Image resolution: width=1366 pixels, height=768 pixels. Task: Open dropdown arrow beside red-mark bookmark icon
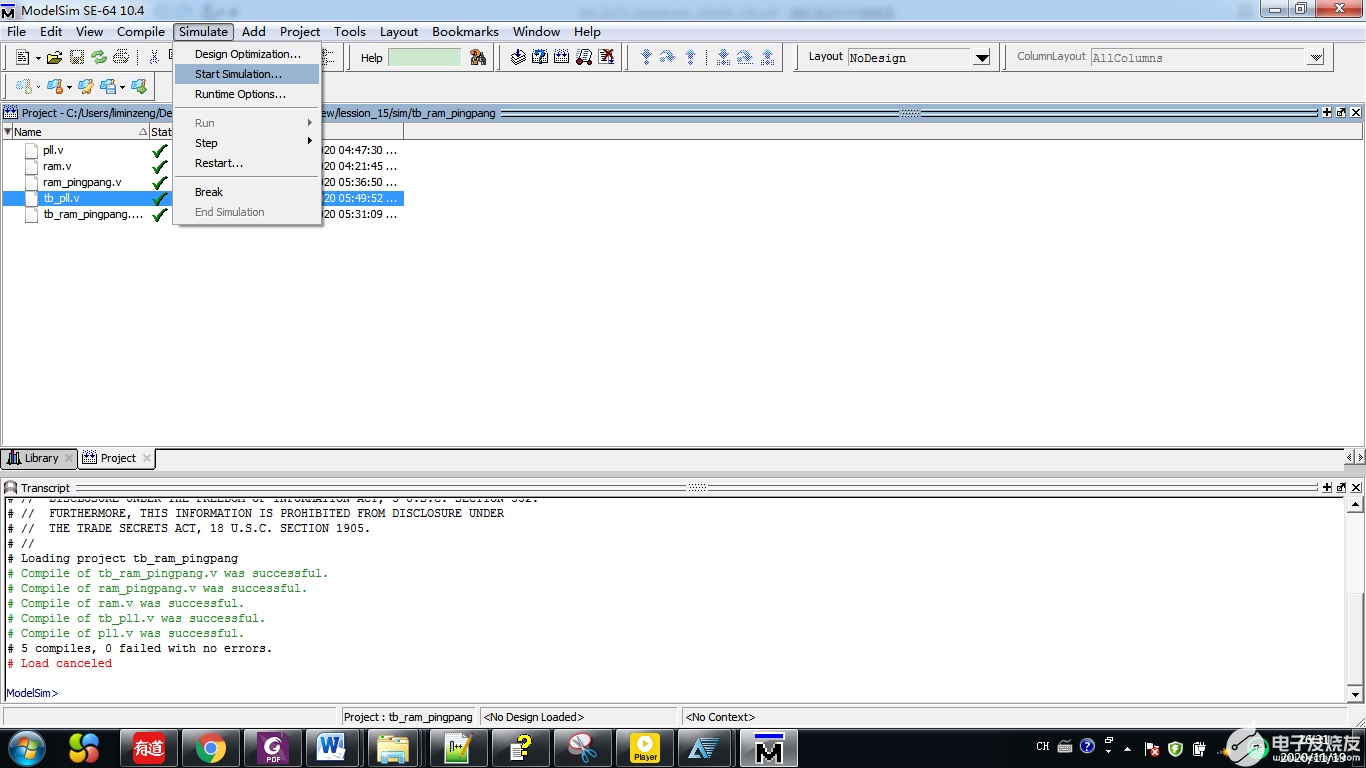69,87
